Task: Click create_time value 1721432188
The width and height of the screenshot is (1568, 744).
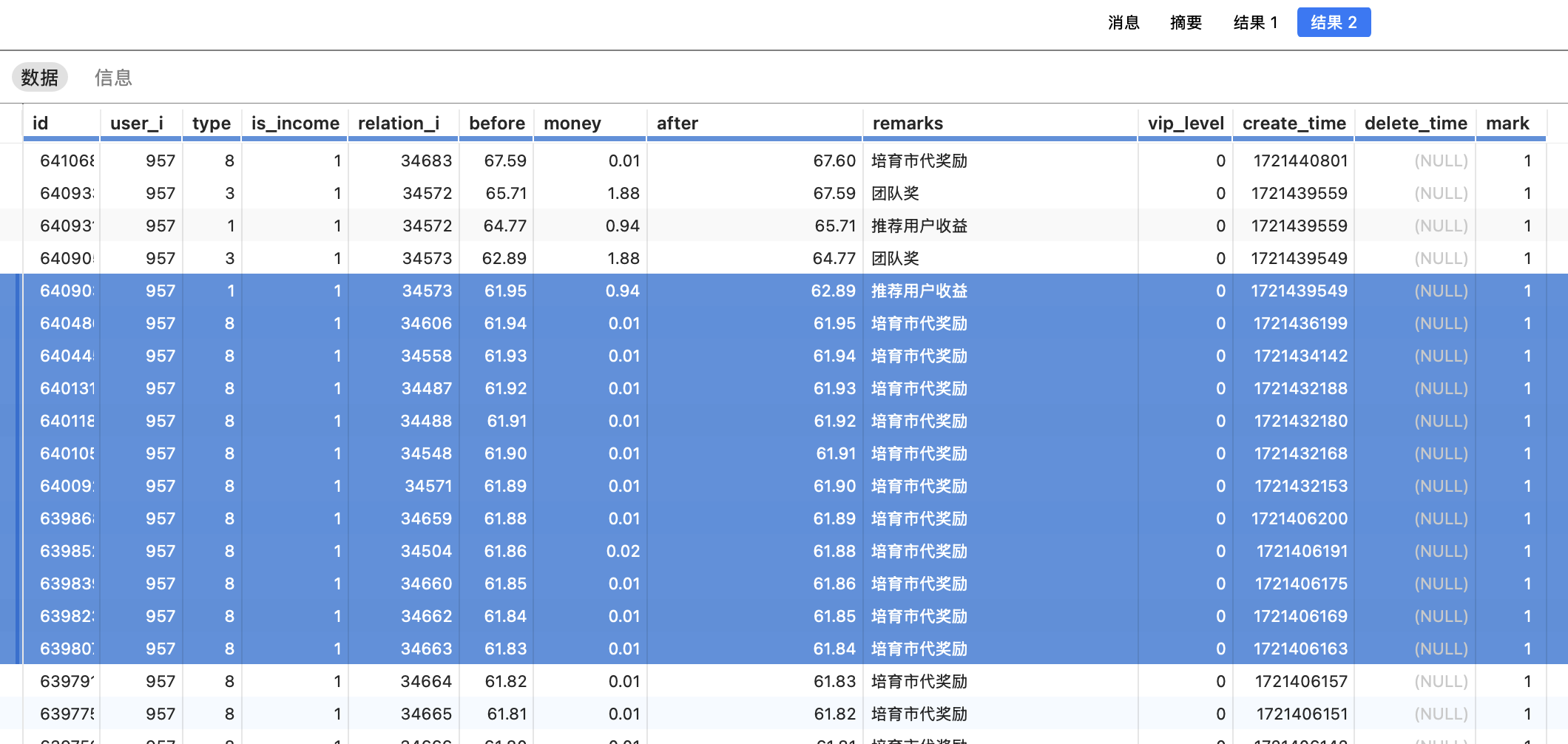Action: tap(1300, 389)
